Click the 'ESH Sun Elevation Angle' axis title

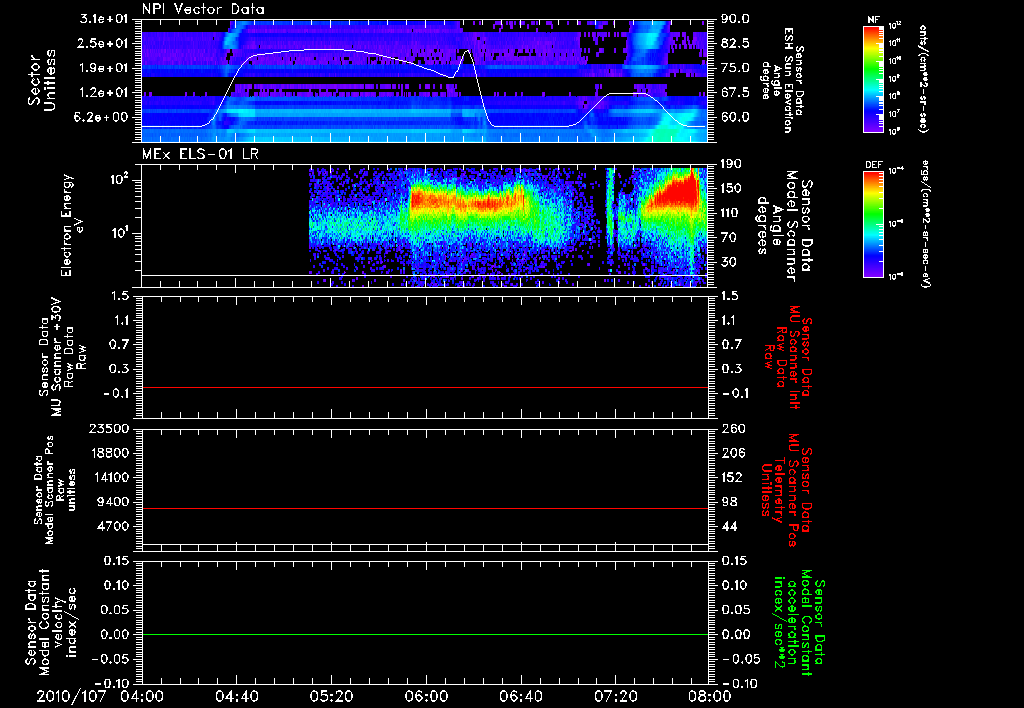(x=782, y=80)
